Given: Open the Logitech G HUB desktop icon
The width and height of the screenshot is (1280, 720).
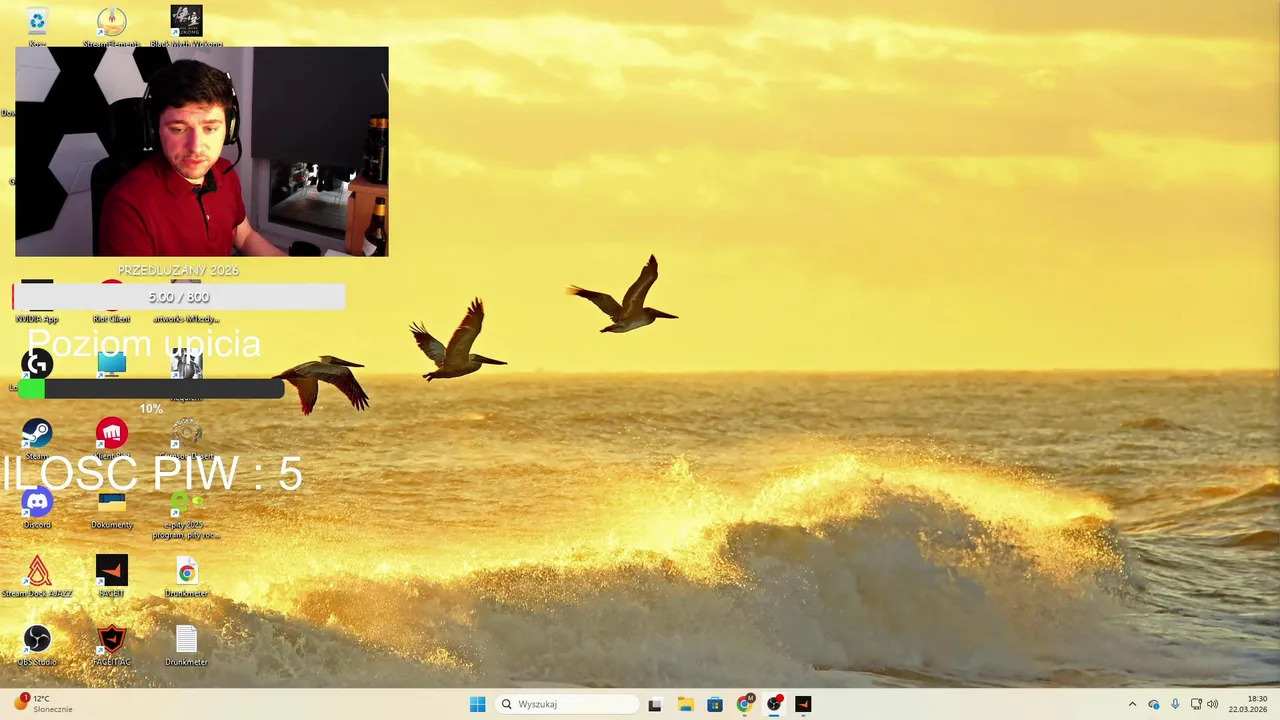Looking at the screenshot, I should coord(37,365).
